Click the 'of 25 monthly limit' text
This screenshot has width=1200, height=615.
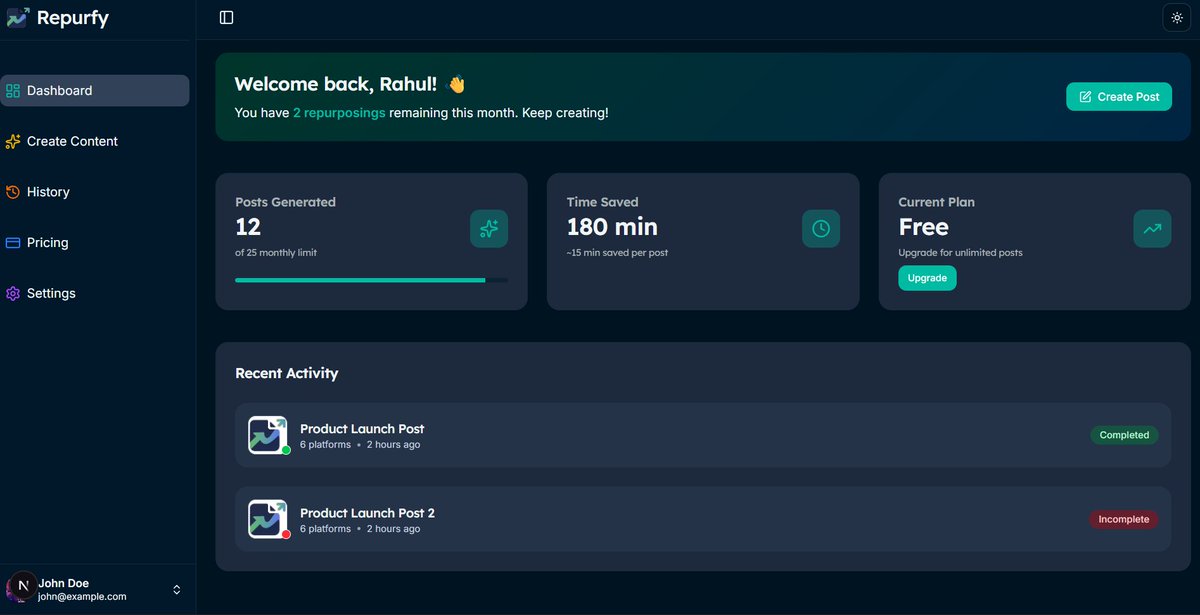tap(276, 253)
